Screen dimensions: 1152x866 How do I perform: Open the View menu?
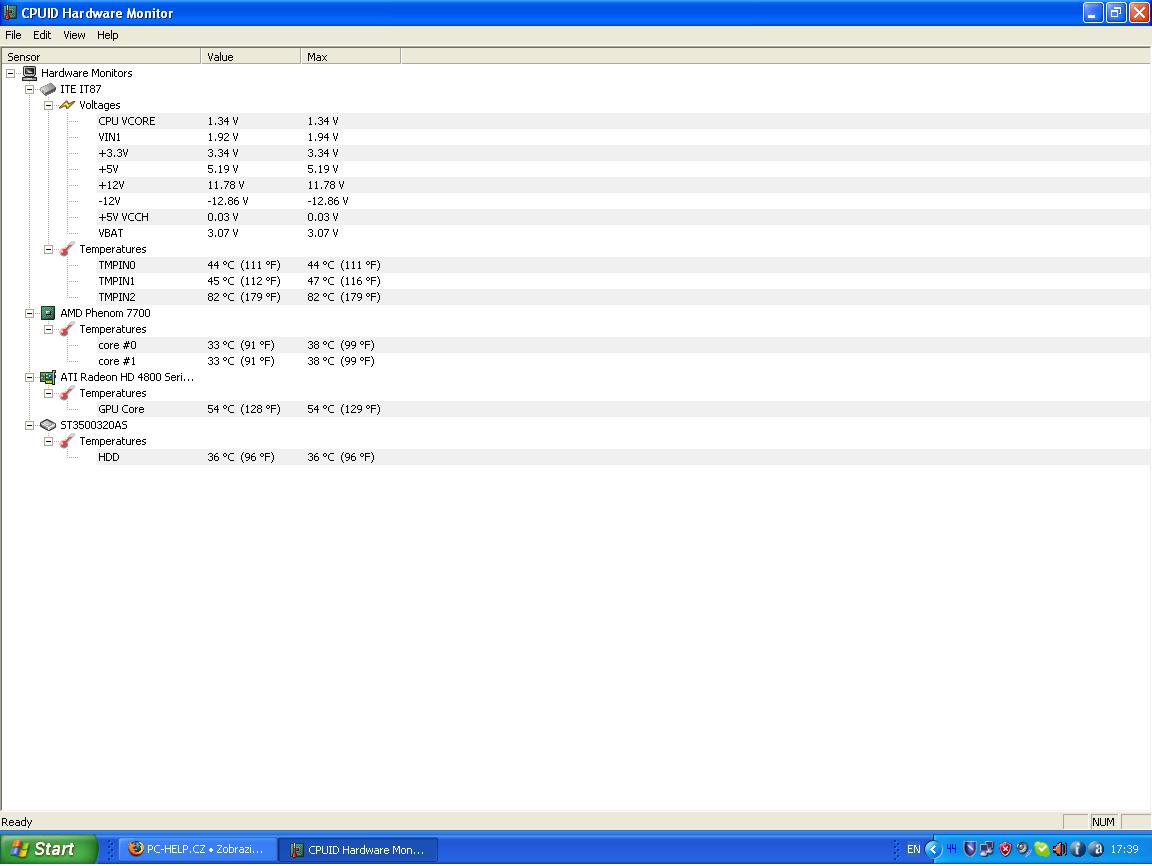click(x=74, y=35)
